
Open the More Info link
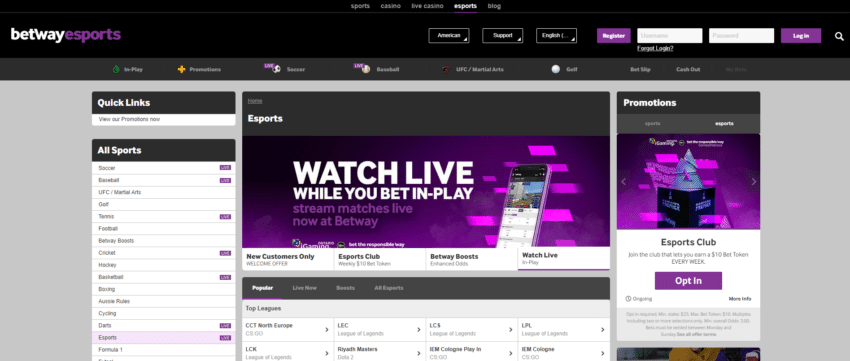(x=740, y=299)
